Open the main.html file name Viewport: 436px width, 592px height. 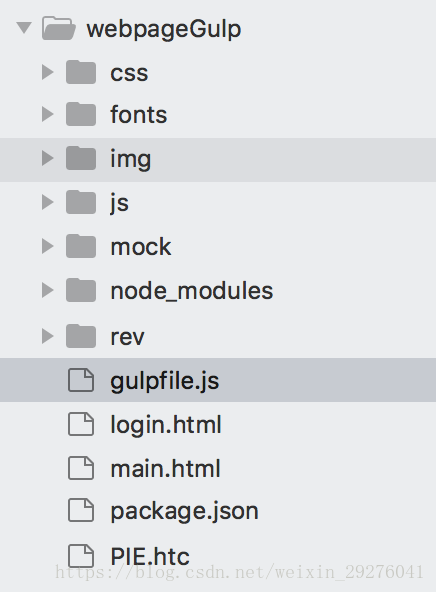[165, 469]
